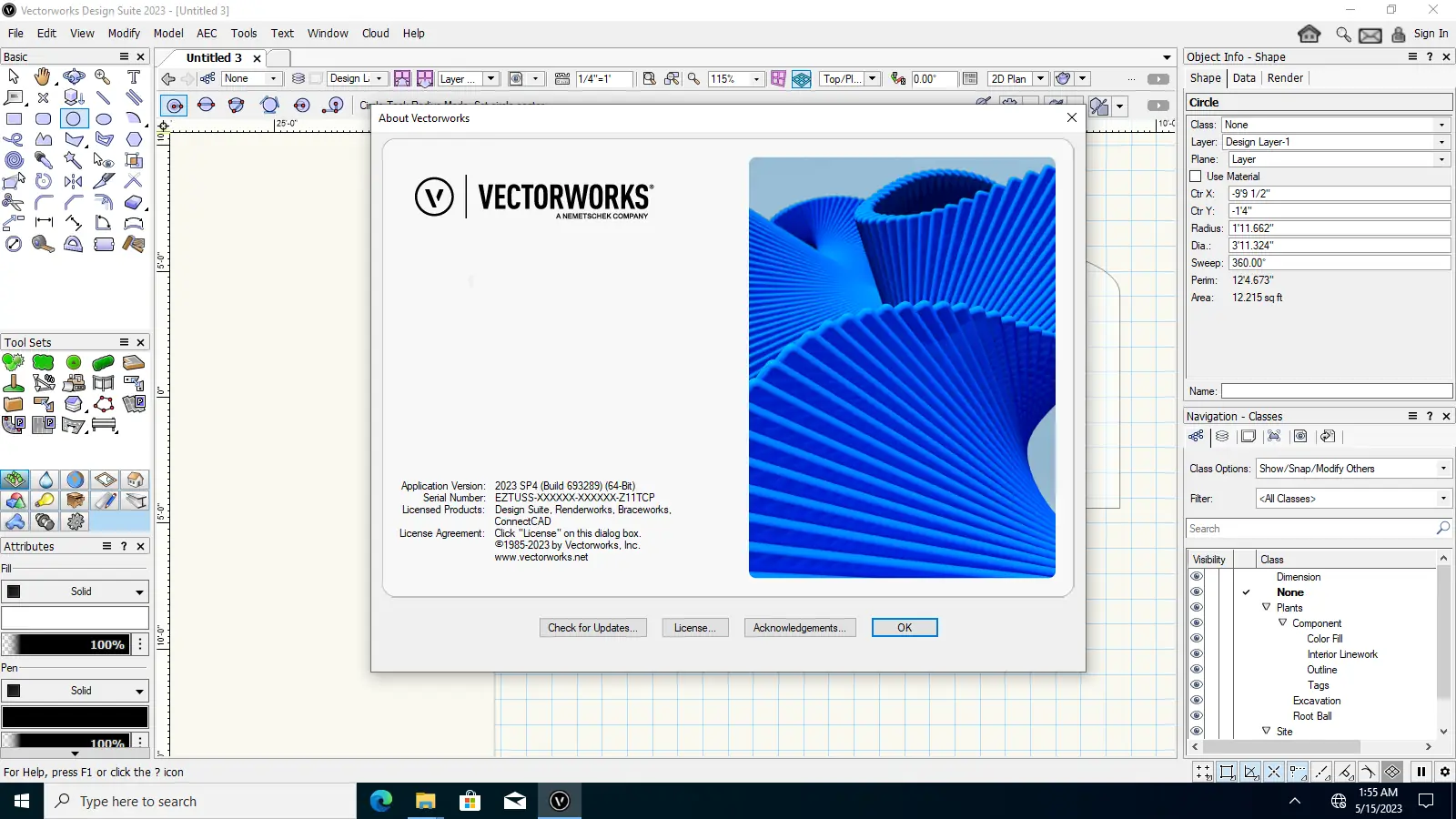Collapse the Site class group
This screenshot has width=1456, height=819.
click(1266, 731)
